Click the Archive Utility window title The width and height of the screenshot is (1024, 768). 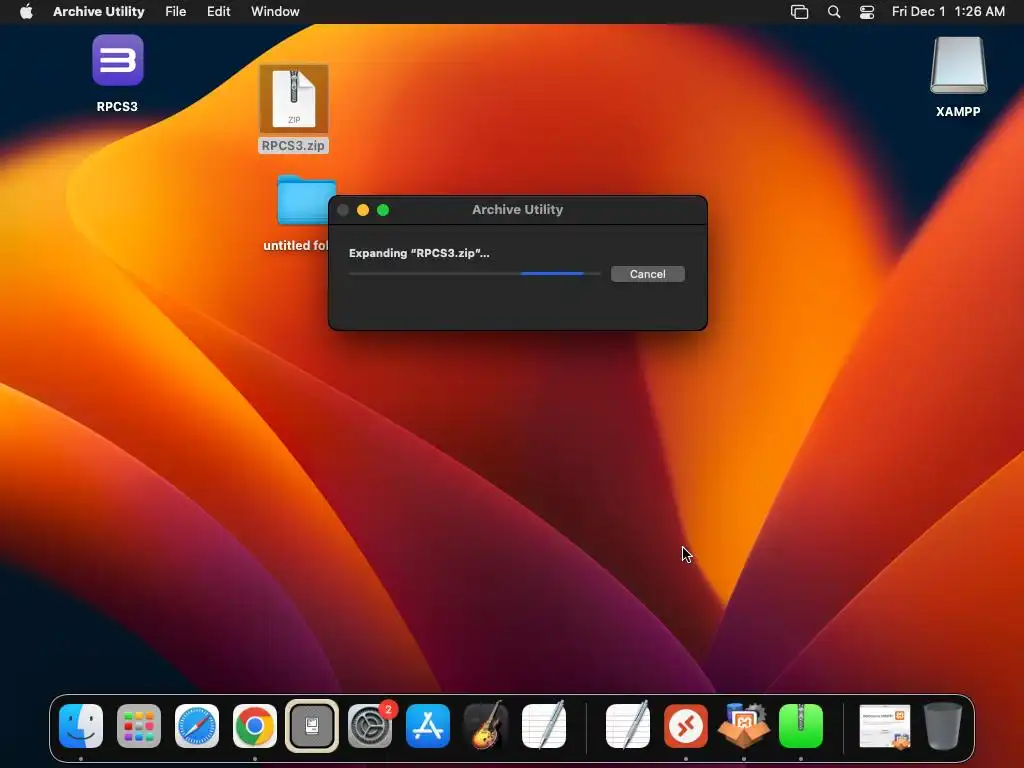tap(517, 210)
